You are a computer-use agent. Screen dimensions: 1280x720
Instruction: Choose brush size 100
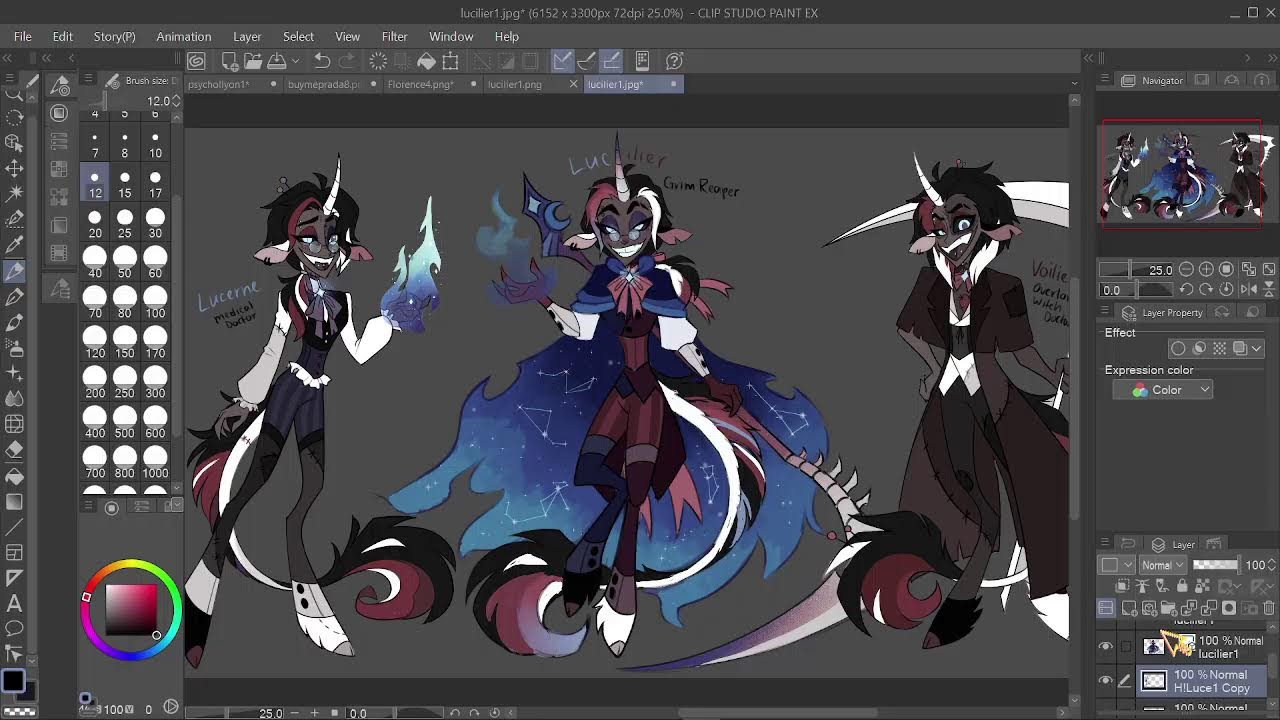coord(155,303)
